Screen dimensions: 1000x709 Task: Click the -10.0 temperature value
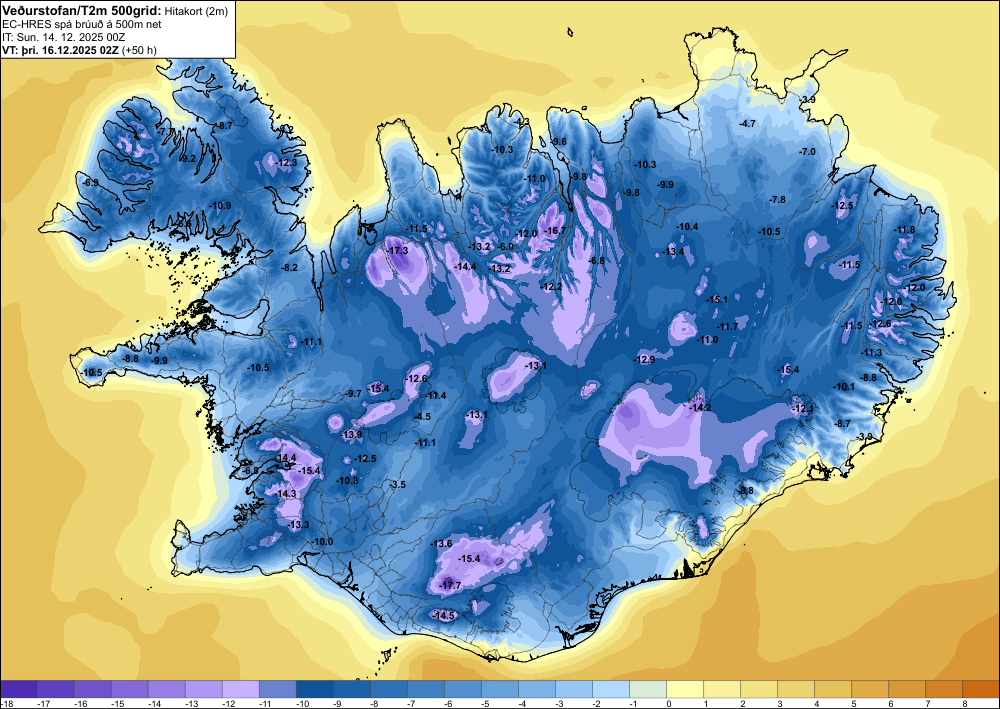click(x=323, y=542)
